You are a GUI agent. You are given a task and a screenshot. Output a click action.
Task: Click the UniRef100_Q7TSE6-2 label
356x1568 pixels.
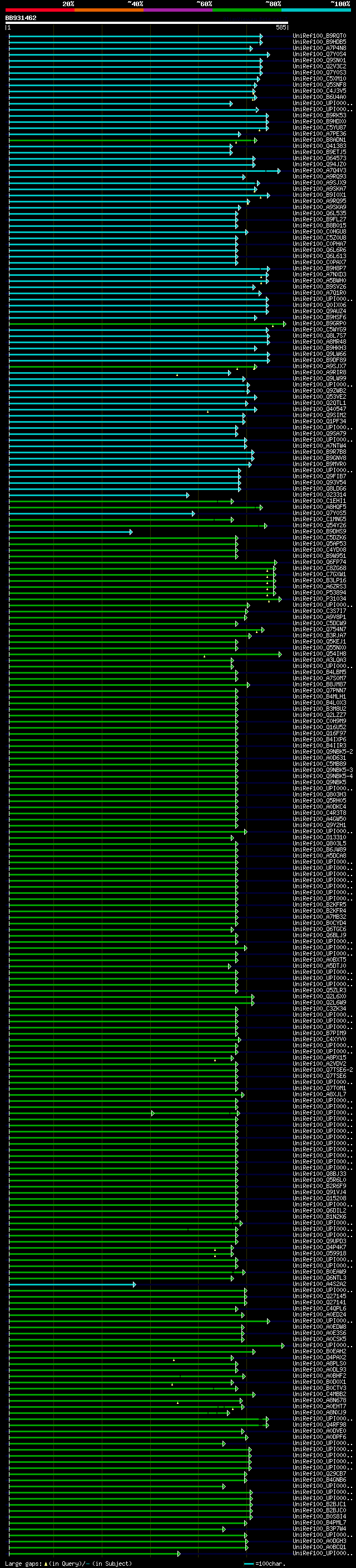coord(323,1070)
